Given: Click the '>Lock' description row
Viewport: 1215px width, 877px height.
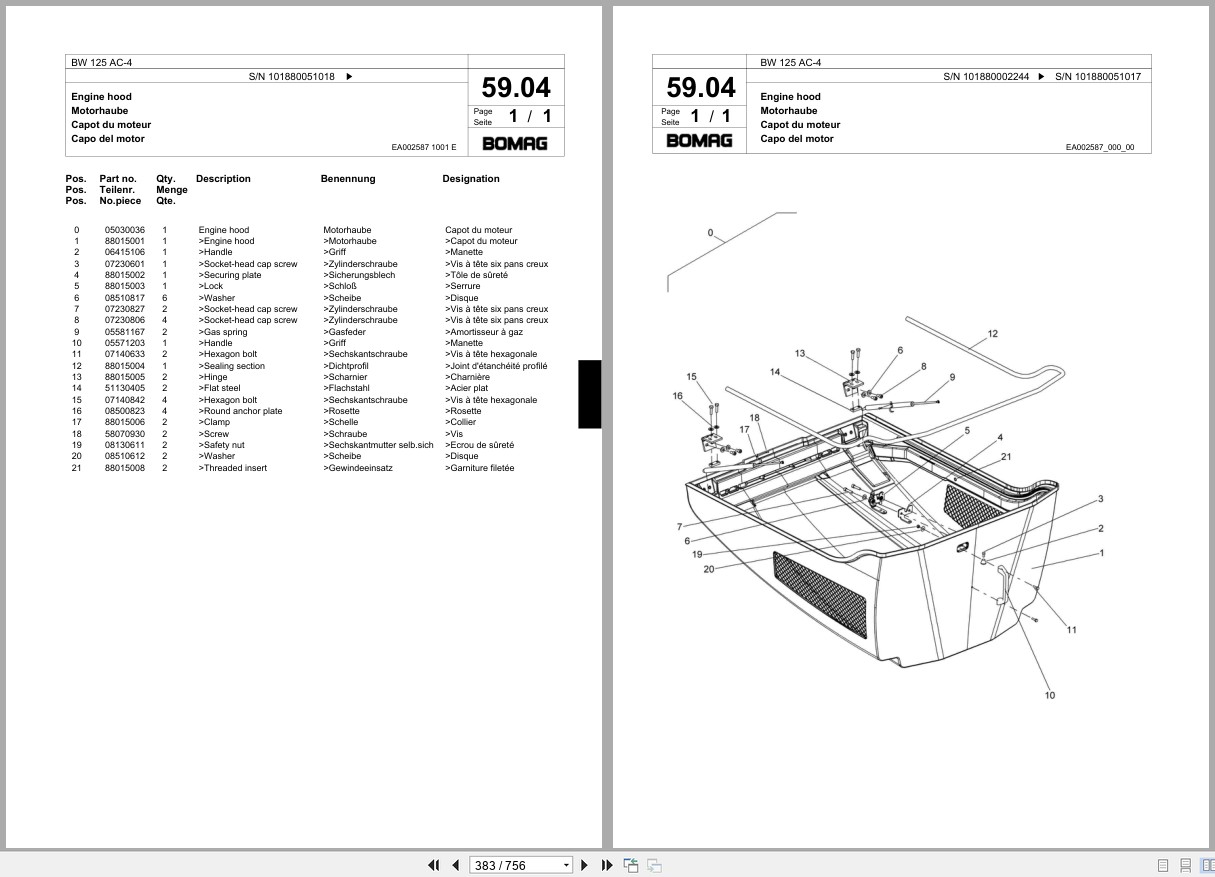Looking at the screenshot, I should [211, 286].
